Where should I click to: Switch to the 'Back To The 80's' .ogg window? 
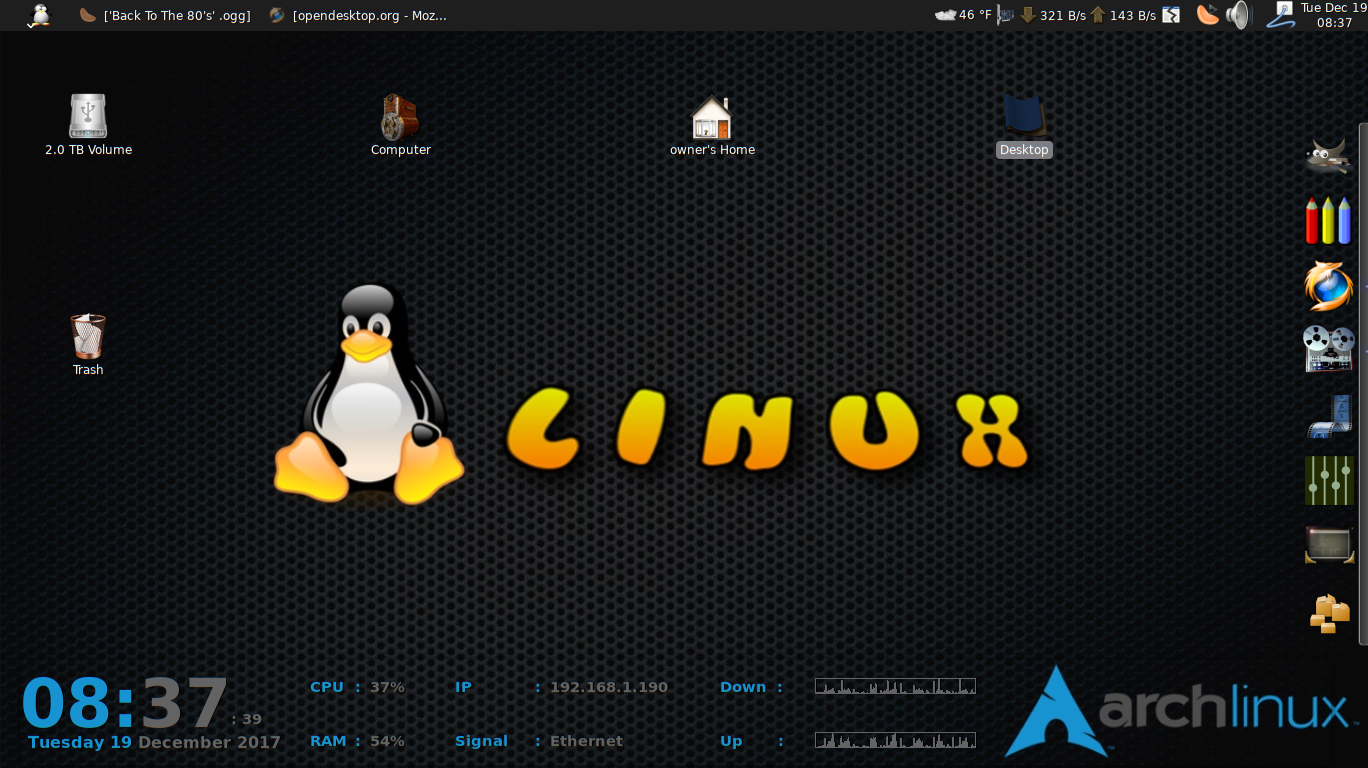coord(165,15)
